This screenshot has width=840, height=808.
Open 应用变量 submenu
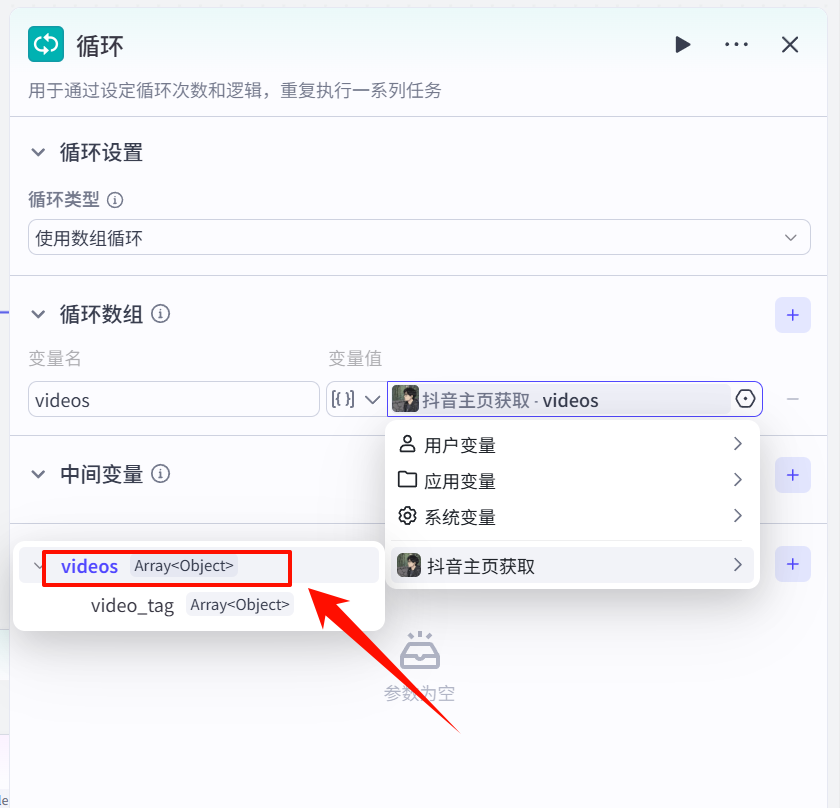coord(571,481)
